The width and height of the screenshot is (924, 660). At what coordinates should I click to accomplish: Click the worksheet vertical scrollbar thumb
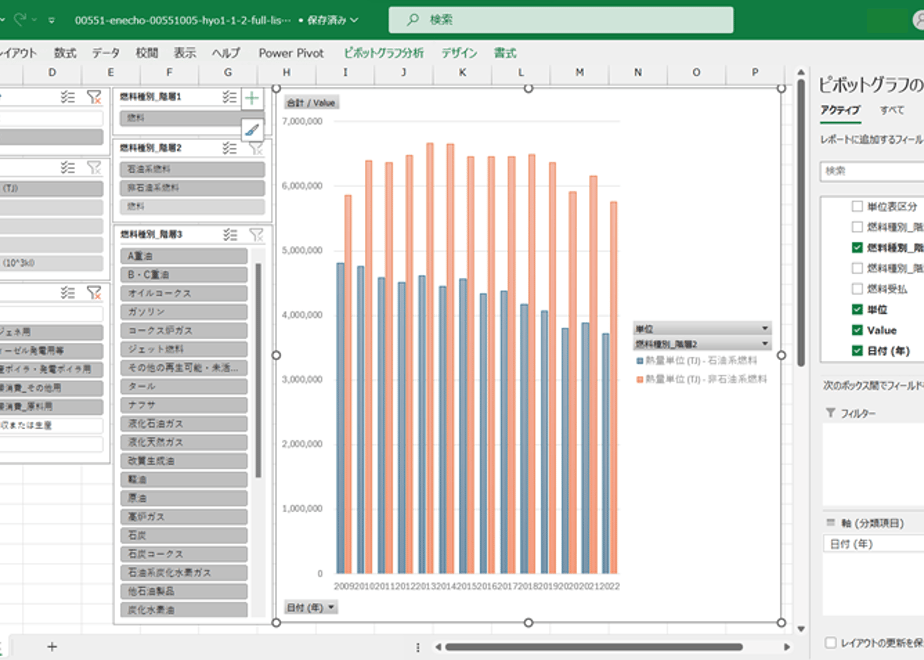(x=801, y=223)
